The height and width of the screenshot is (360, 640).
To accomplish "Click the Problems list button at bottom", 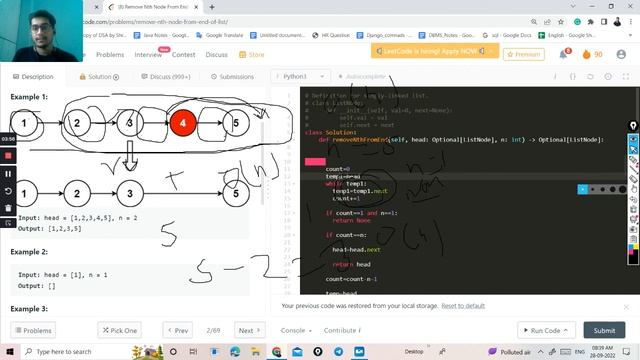I will [33, 330].
